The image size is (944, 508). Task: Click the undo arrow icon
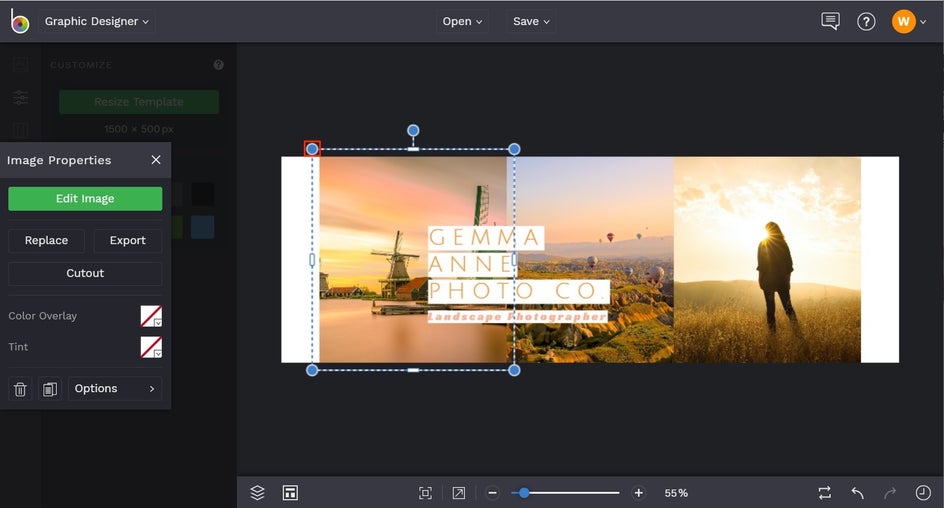(857, 493)
